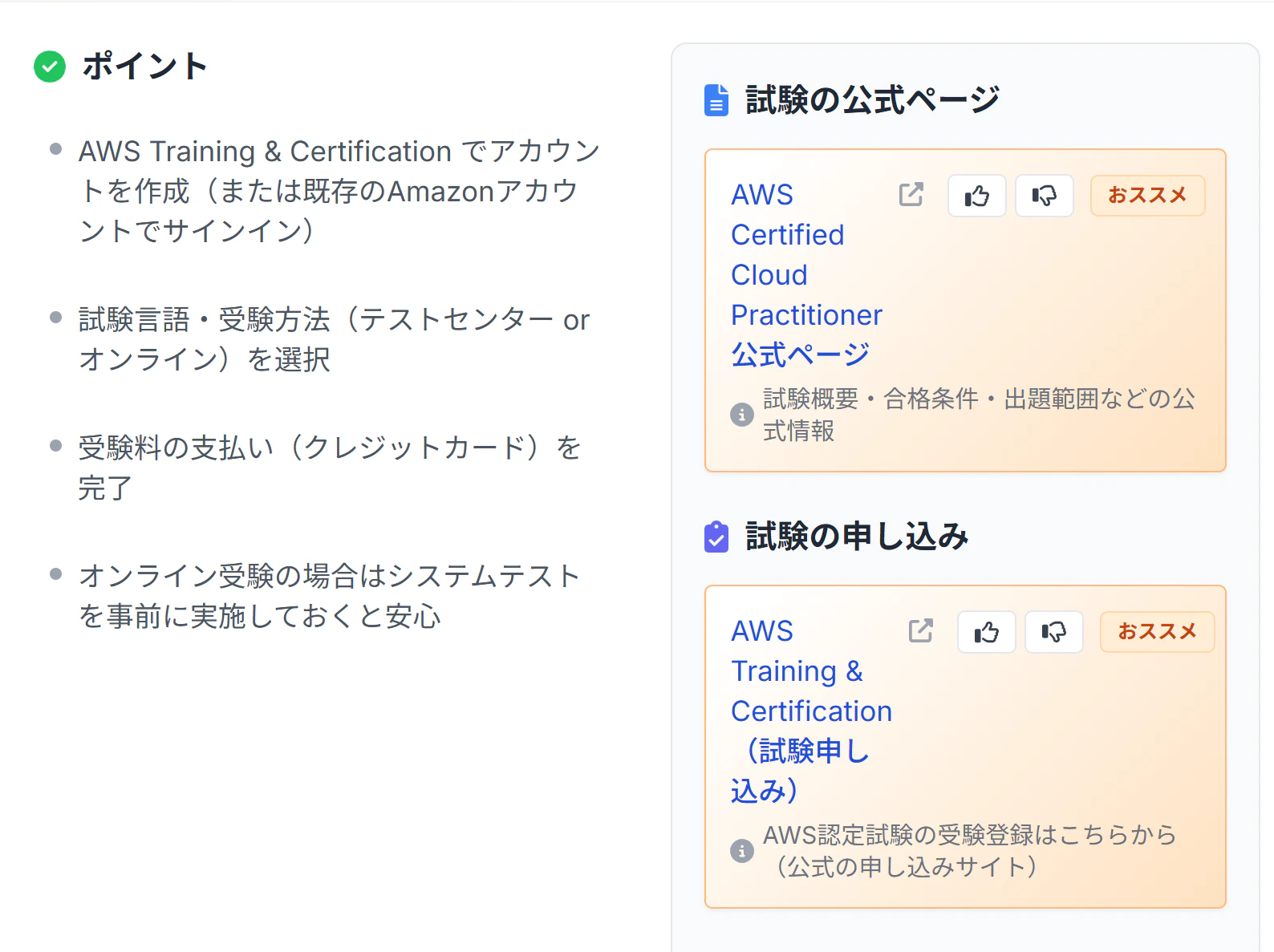Image resolution: width=1274 pixels, height=952 pixels.
Task: Like the AWS Training & Certification card
Action: coord(986,632)
